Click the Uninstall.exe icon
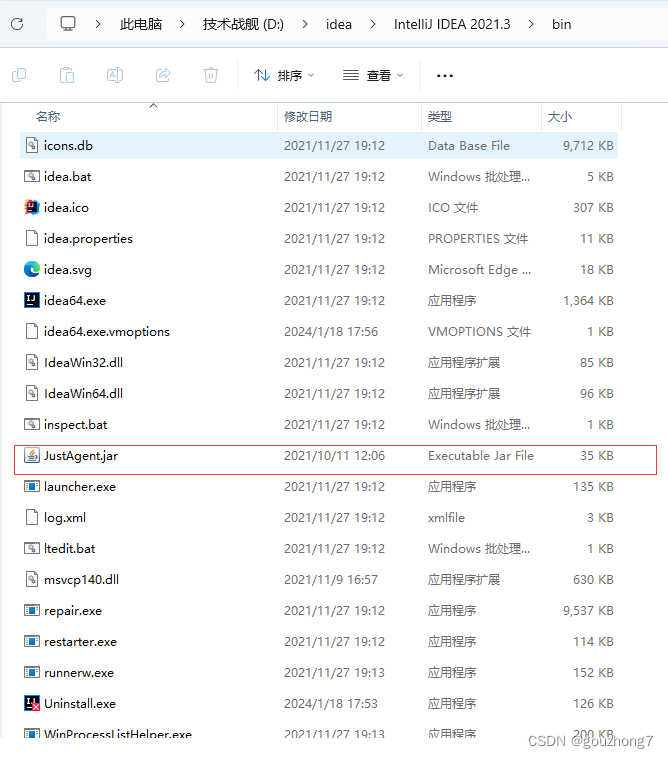This screenshot has width=668, height=758. coord(32,703)
